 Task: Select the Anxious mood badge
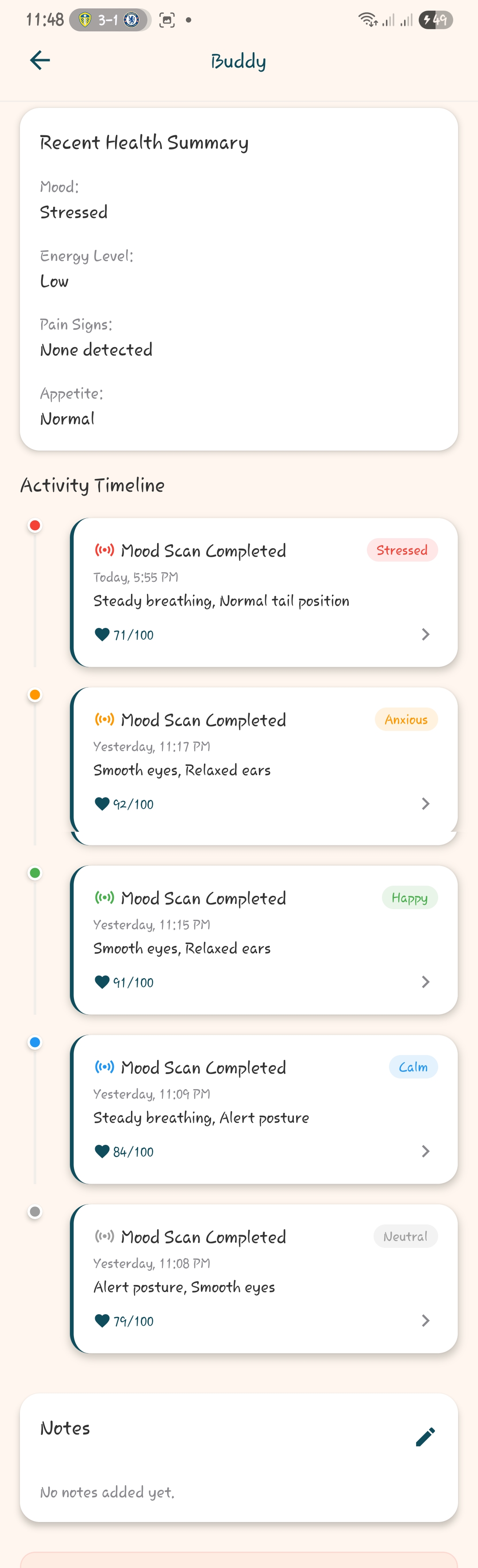tap(406, 719)
